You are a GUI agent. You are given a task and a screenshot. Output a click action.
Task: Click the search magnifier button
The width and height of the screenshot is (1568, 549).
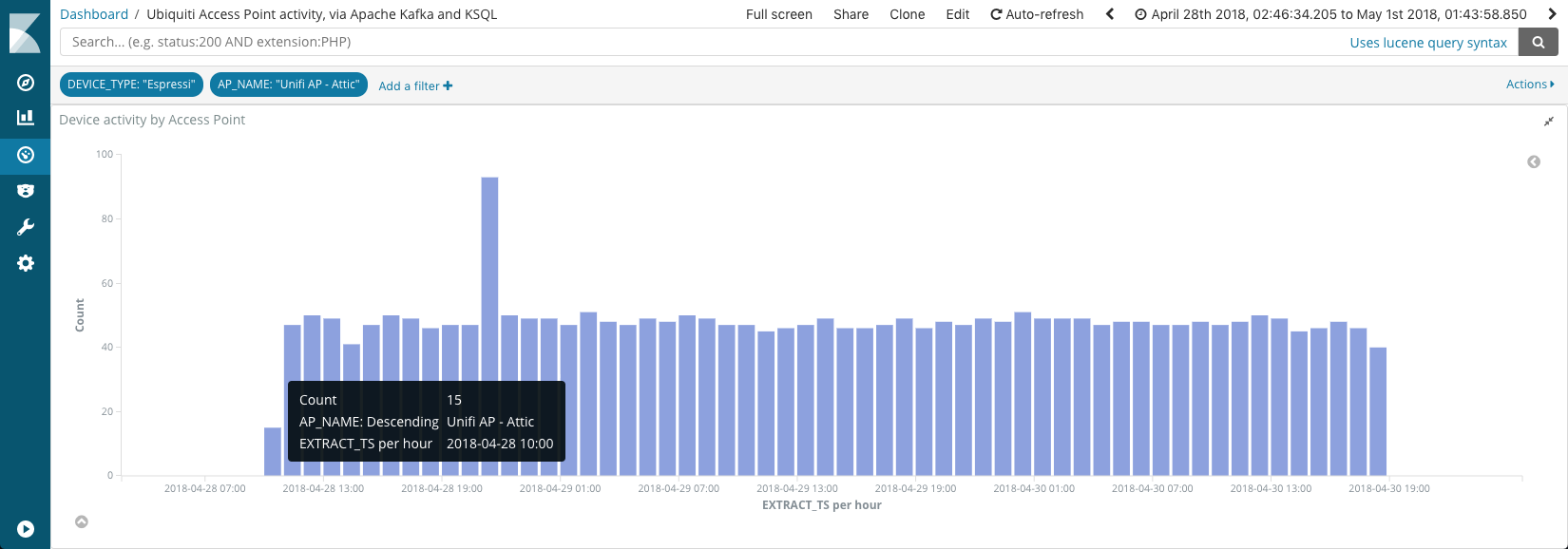pyautogui.click(x=1539, y=42)
